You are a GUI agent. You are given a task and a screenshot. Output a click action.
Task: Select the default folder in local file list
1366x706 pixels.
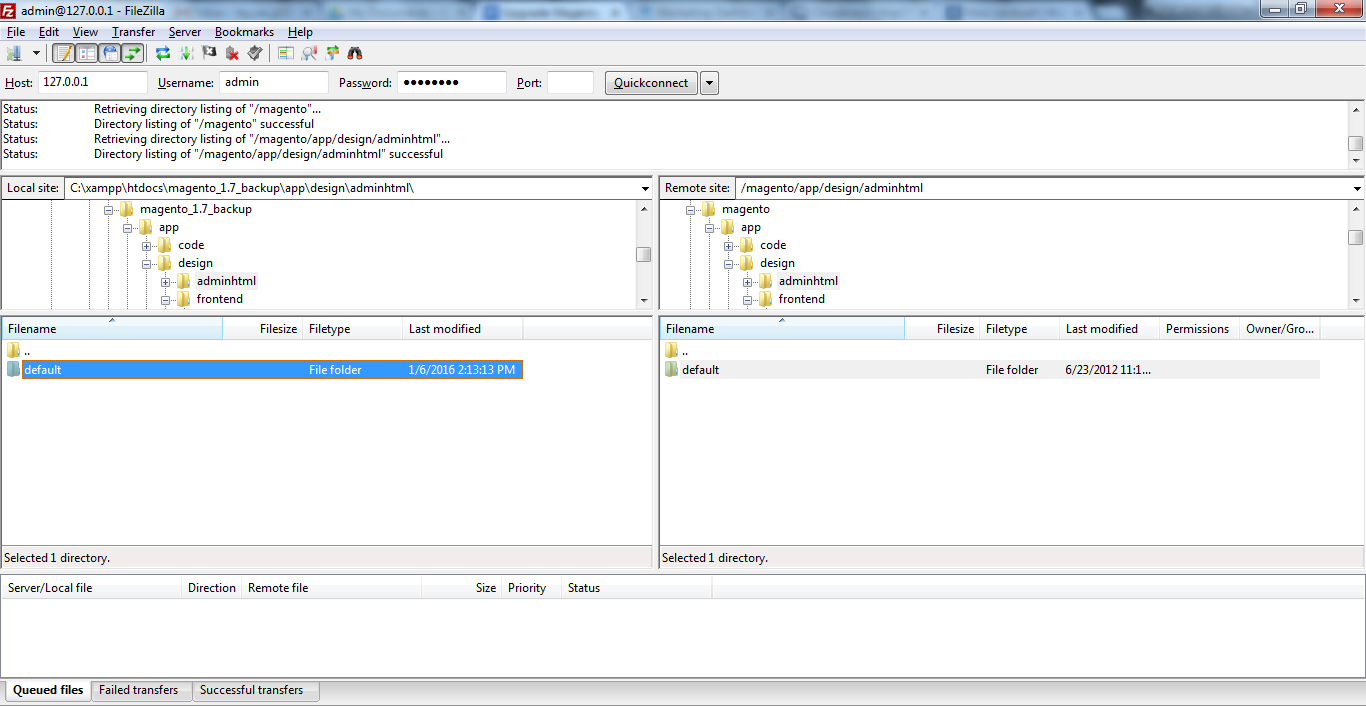click(264, 370)
